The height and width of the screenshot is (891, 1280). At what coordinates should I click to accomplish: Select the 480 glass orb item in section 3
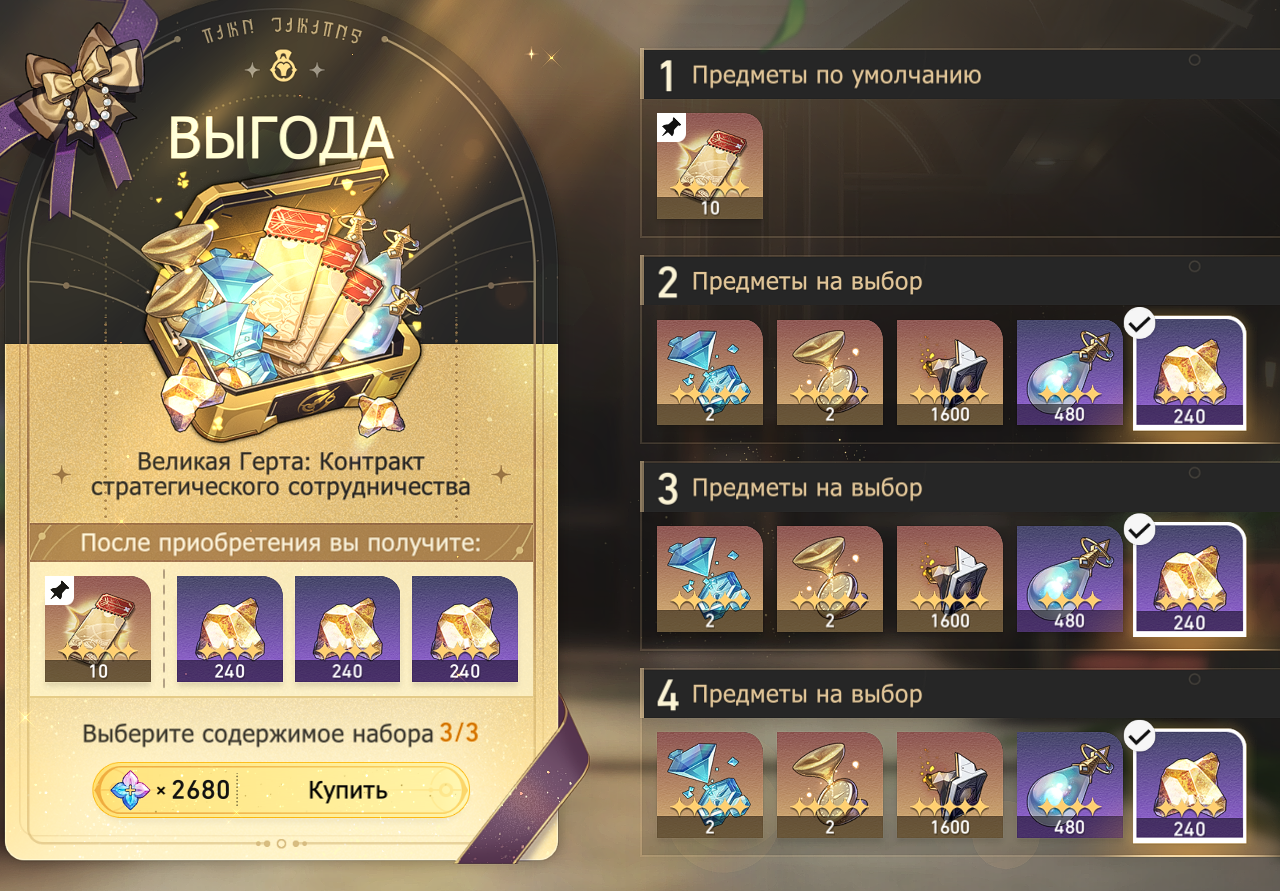coord(1070,579)
